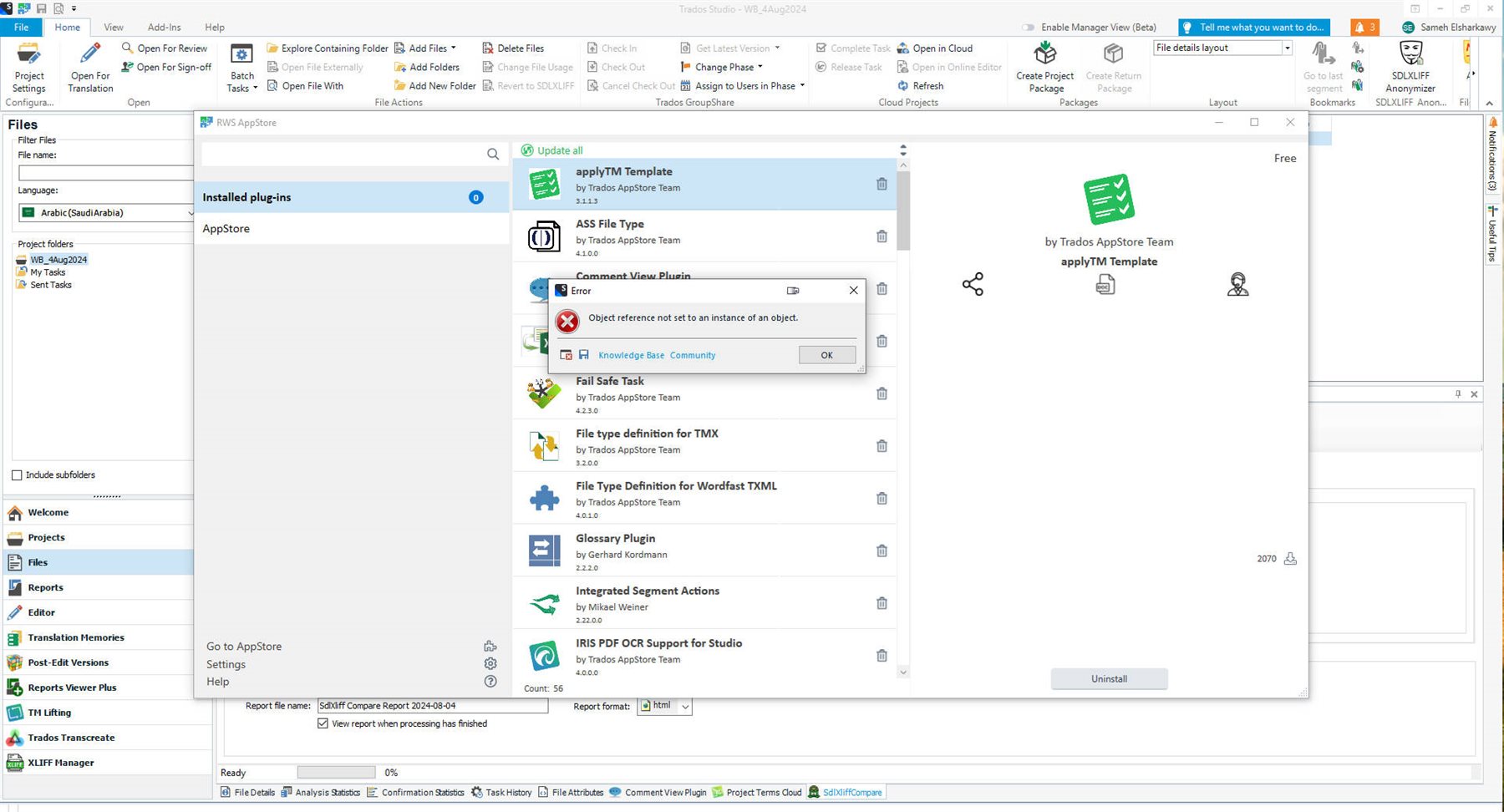This screenshot has height=812, width=1504.
Task: Expand the Add Files dropdown arrow
Action: (454, 48)
